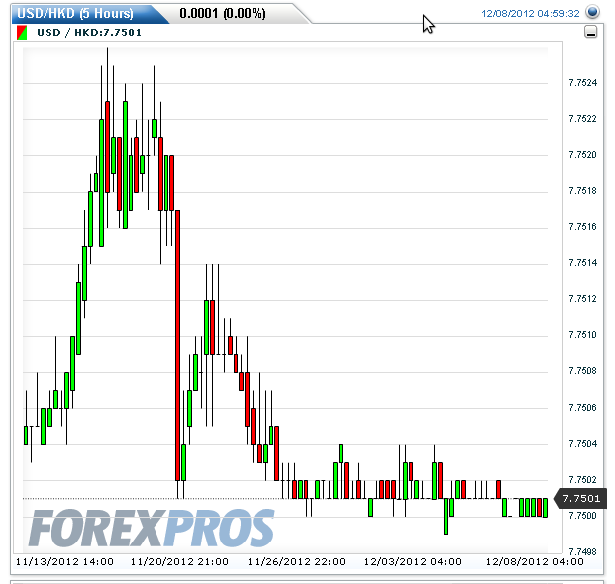Click the 11/20/2012 21:00 date label
This screenshot has height=584, width=615.
tap(180, 562)
